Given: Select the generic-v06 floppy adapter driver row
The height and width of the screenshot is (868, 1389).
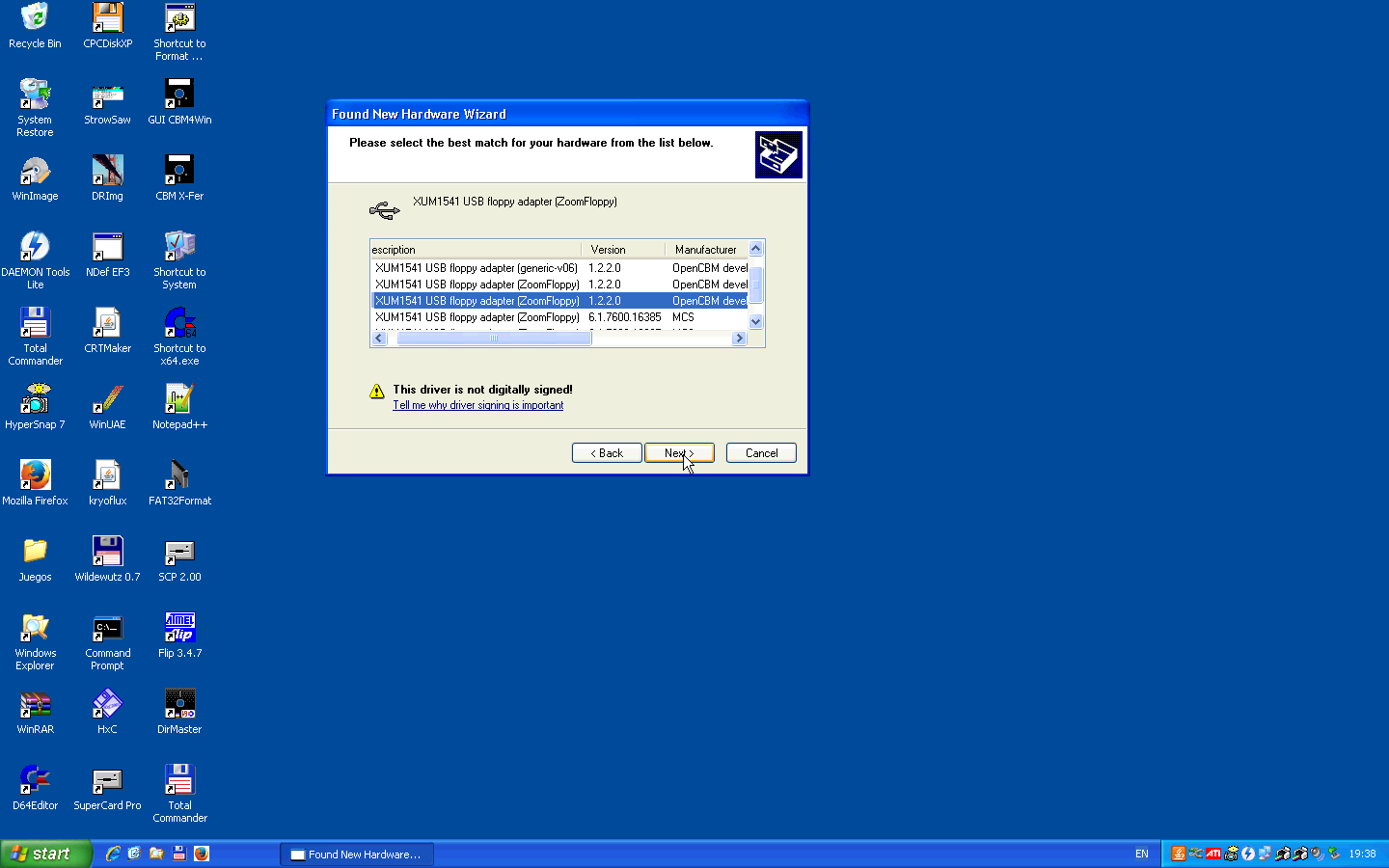Looking at the screenshot, I should click(x=560, y=268).
